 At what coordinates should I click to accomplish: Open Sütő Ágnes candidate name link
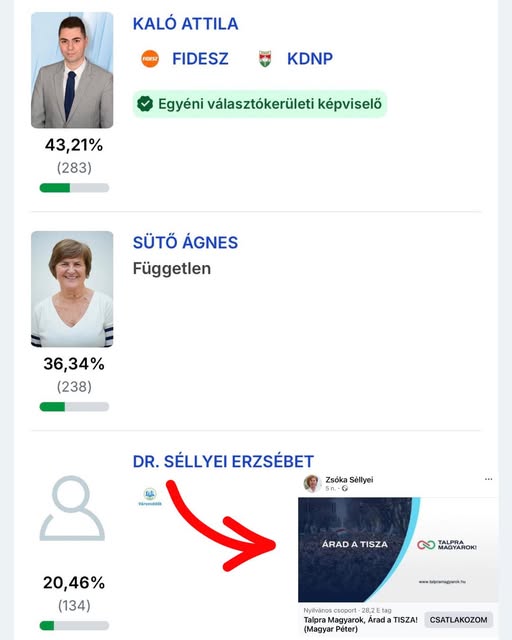[185, 242]
